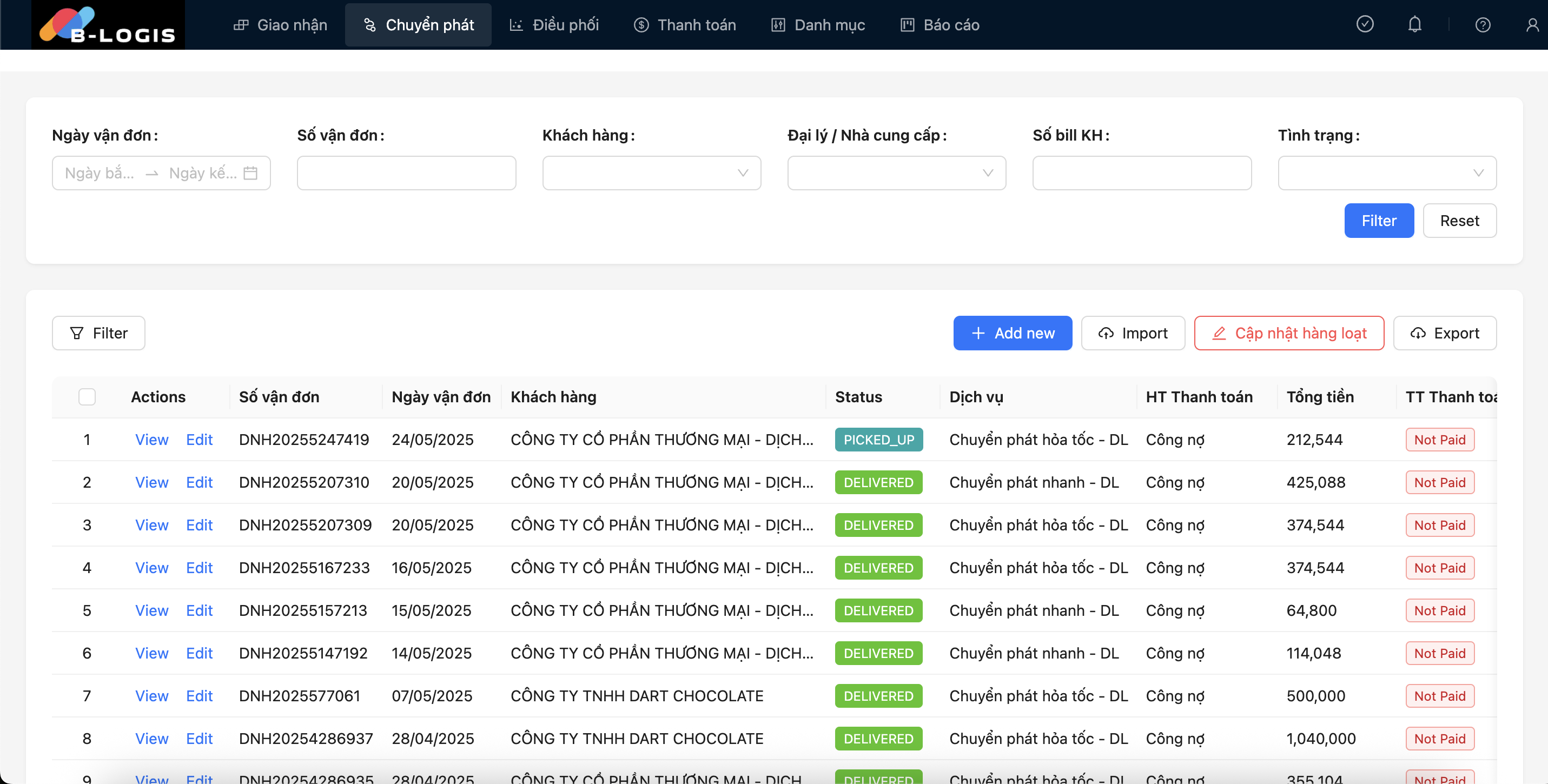The width and height of the screenshot is (1548, 784).
Task: Open the Danh mục menu
Action: click(x=818, y=25)
